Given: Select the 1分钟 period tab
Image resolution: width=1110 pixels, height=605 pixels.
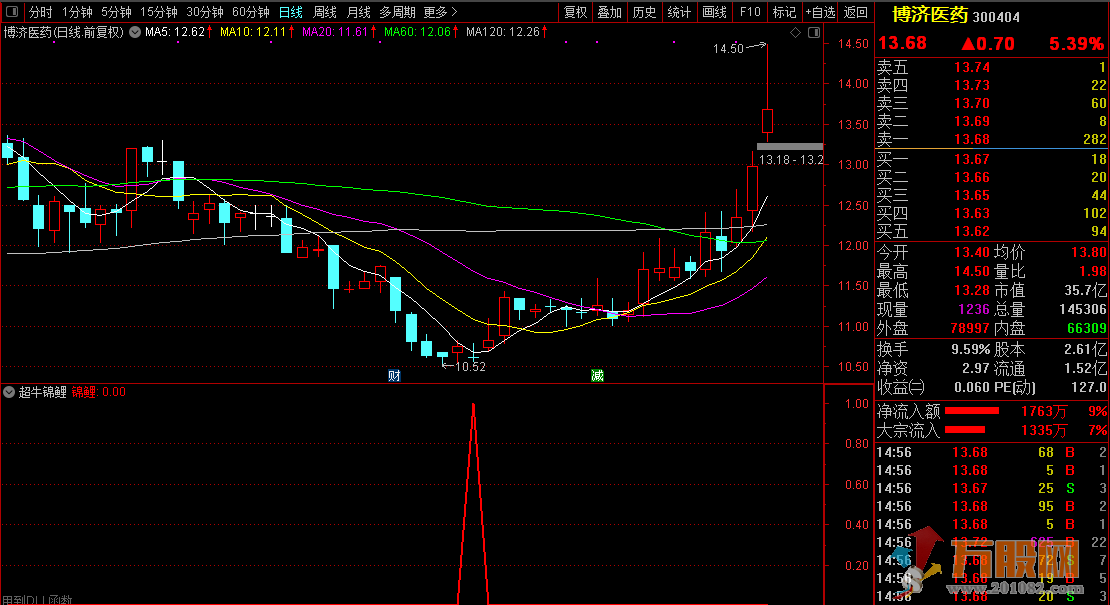Looking at the screenshot, I should 77,12.
